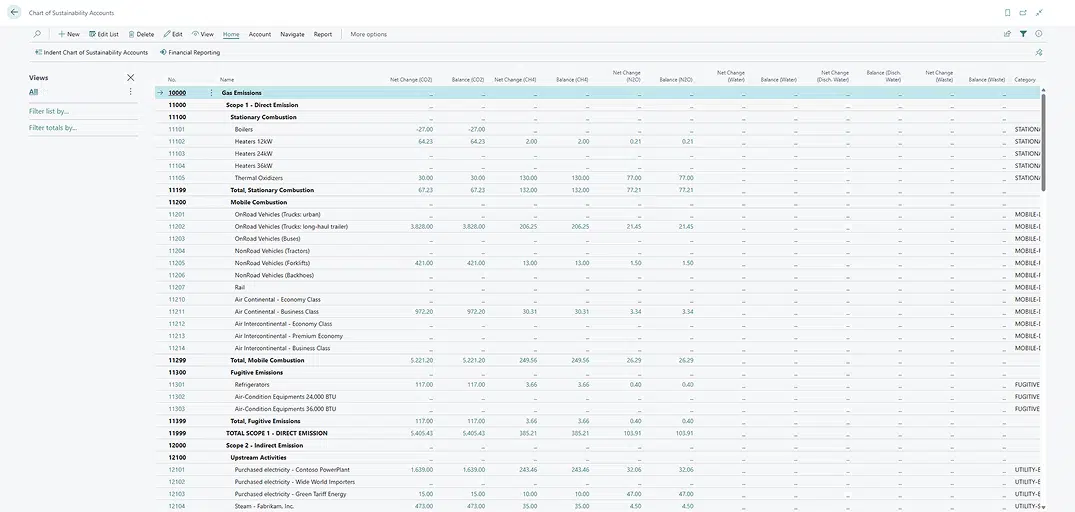Click 5,221.20 CO2 total for Mobile Combustion
Screen dimensions: 1075x512
(422, 361)
